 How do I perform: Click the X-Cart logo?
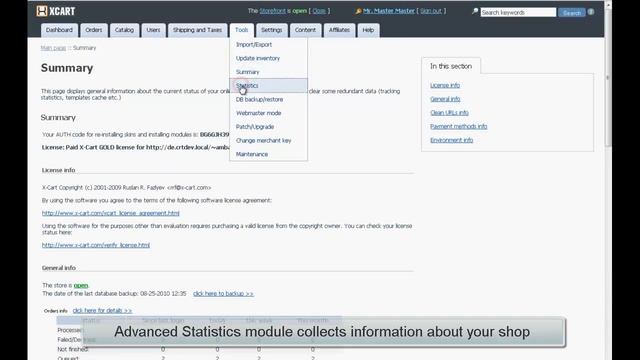(56, 11)
